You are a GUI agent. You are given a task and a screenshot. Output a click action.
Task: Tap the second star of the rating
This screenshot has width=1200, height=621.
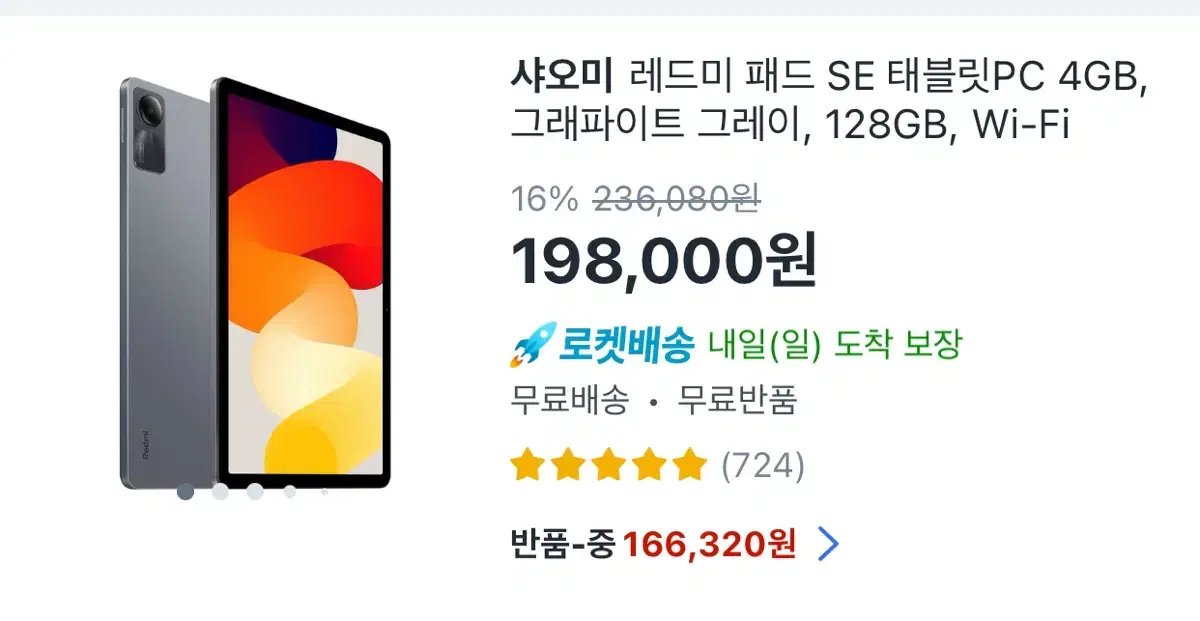567,465
